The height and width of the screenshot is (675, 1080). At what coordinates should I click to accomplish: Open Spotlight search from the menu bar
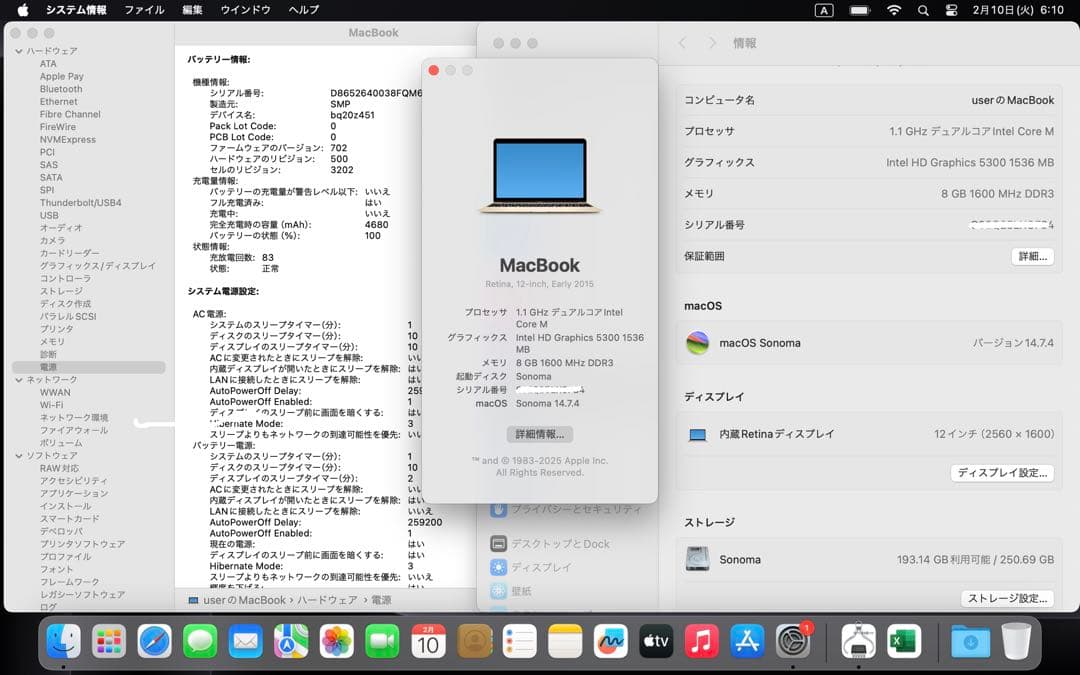pos(922,11)
